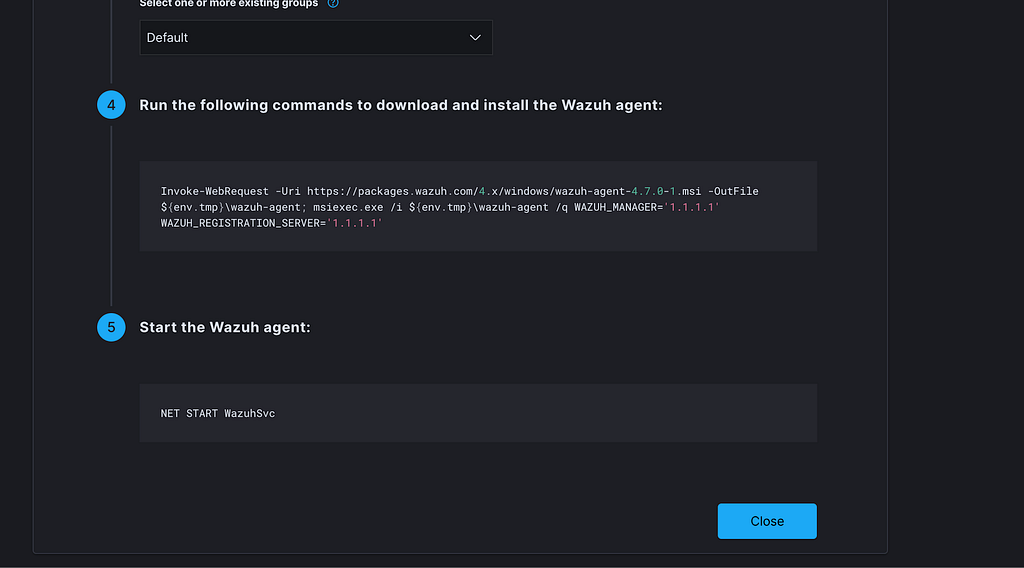Click 'Select one or more existing groups' label
Viewport: 1024px width, 568px height.
tap(229, 4)
